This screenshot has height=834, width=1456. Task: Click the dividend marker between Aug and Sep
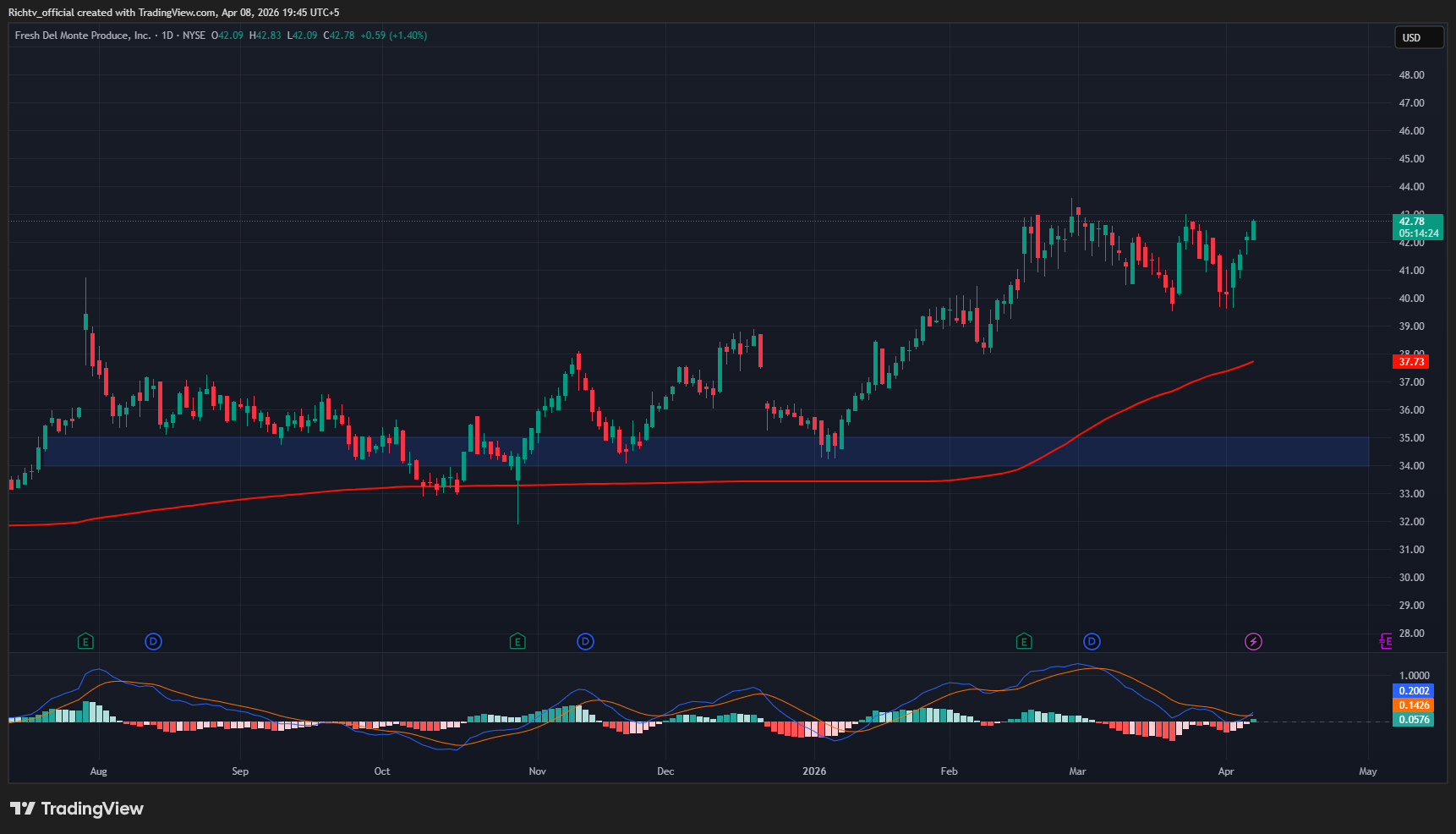153,642
